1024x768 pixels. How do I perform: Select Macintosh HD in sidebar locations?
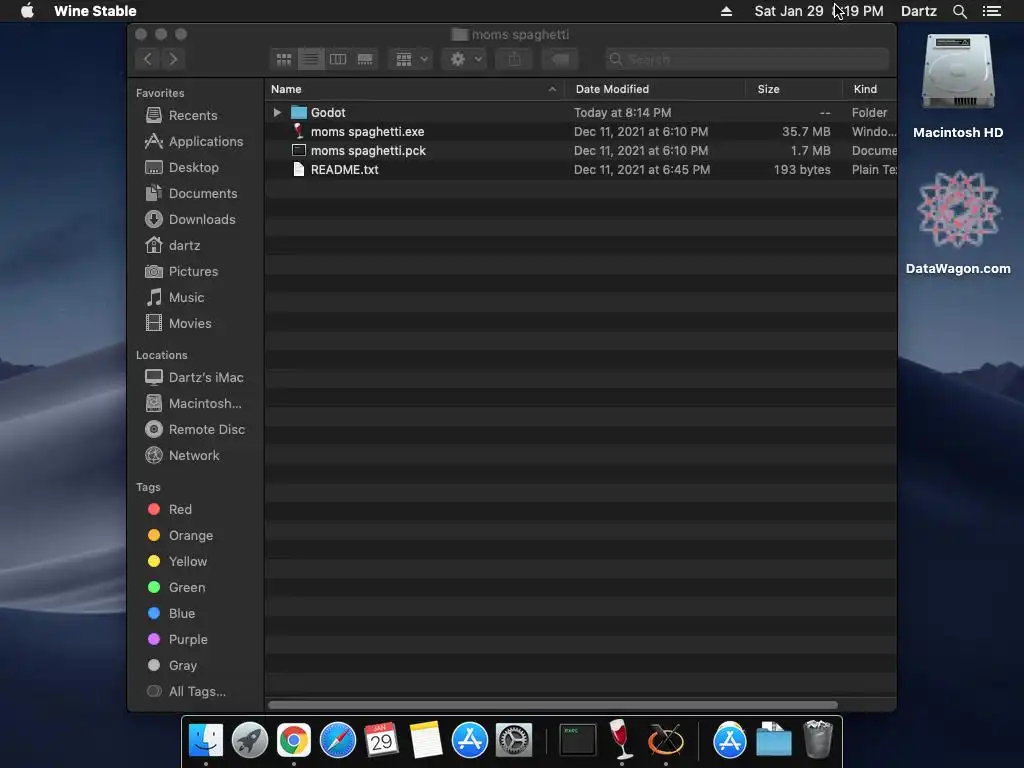[x=195, y=404]
